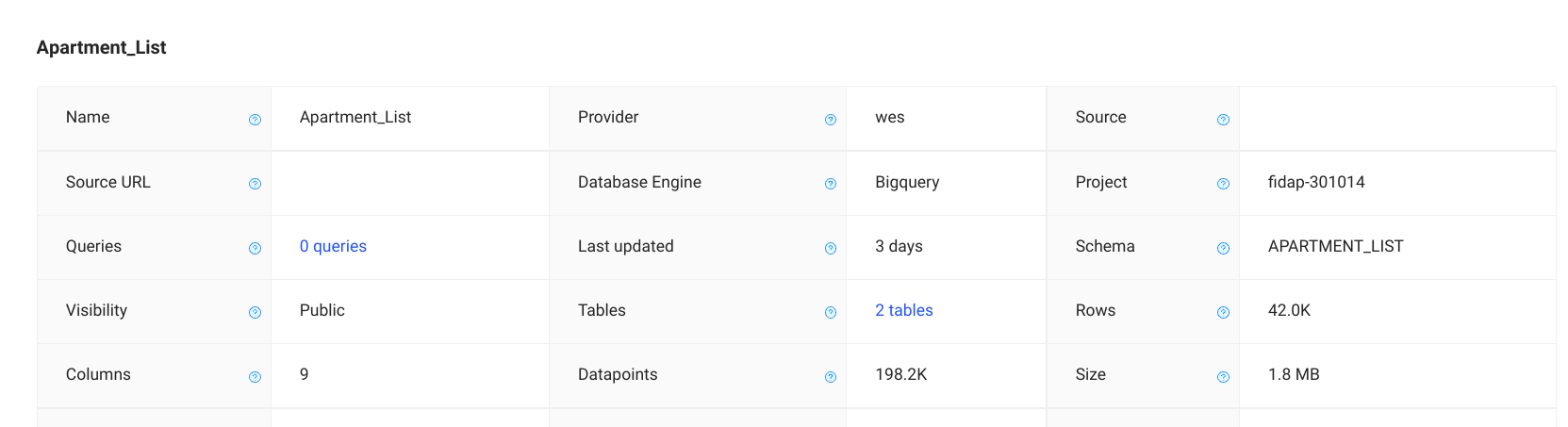This screenshot has width=1568, height=427.
Task: Click the Project help icon
Action: [x=1223, y=184]
